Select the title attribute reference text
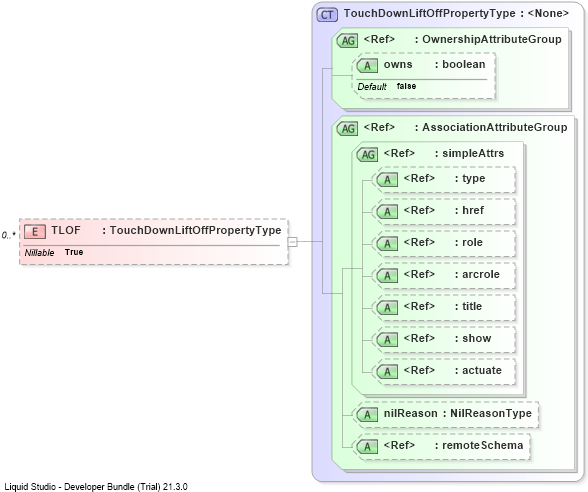Viewport: 588px width, 492px height. pyautogui.click(x=442, y=306)
